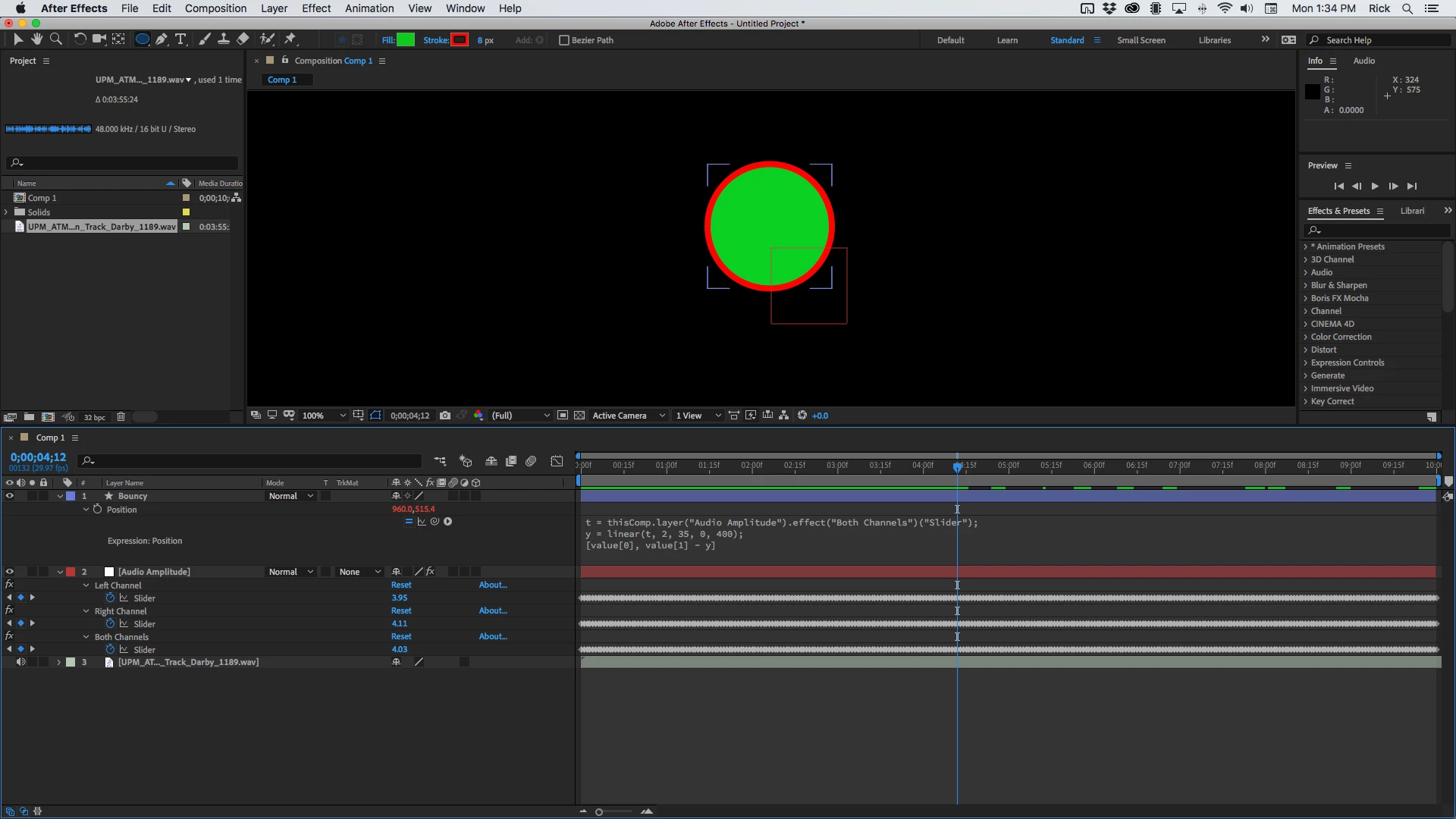Open the Animation menu

(x=369, y=8)
